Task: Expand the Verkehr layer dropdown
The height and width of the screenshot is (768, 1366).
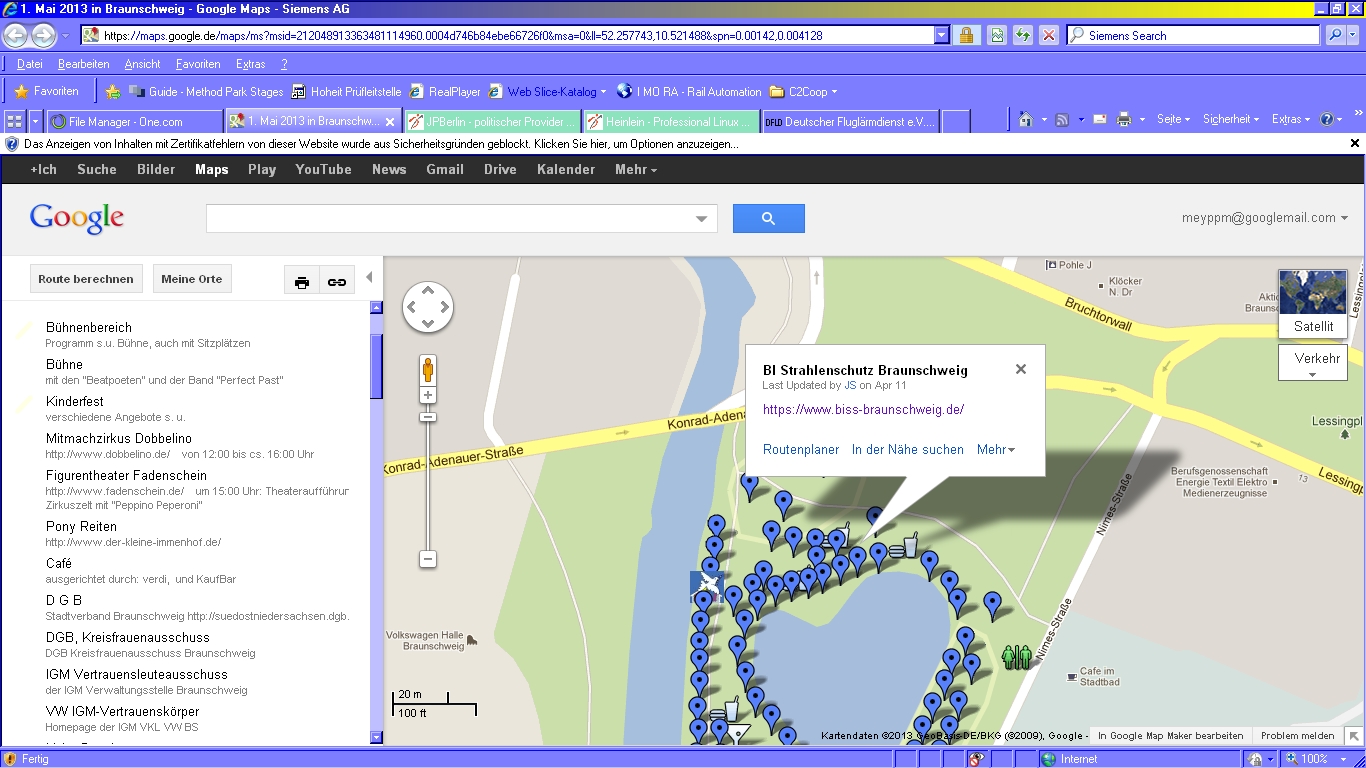Action: tap(1312, 364)
